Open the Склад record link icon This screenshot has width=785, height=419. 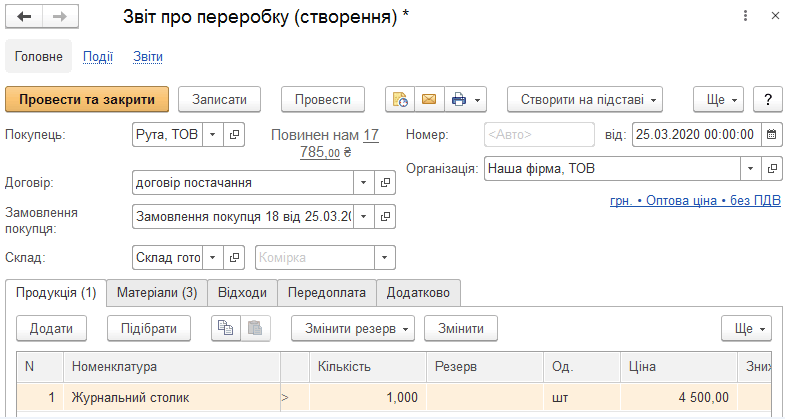pos(234,258)
